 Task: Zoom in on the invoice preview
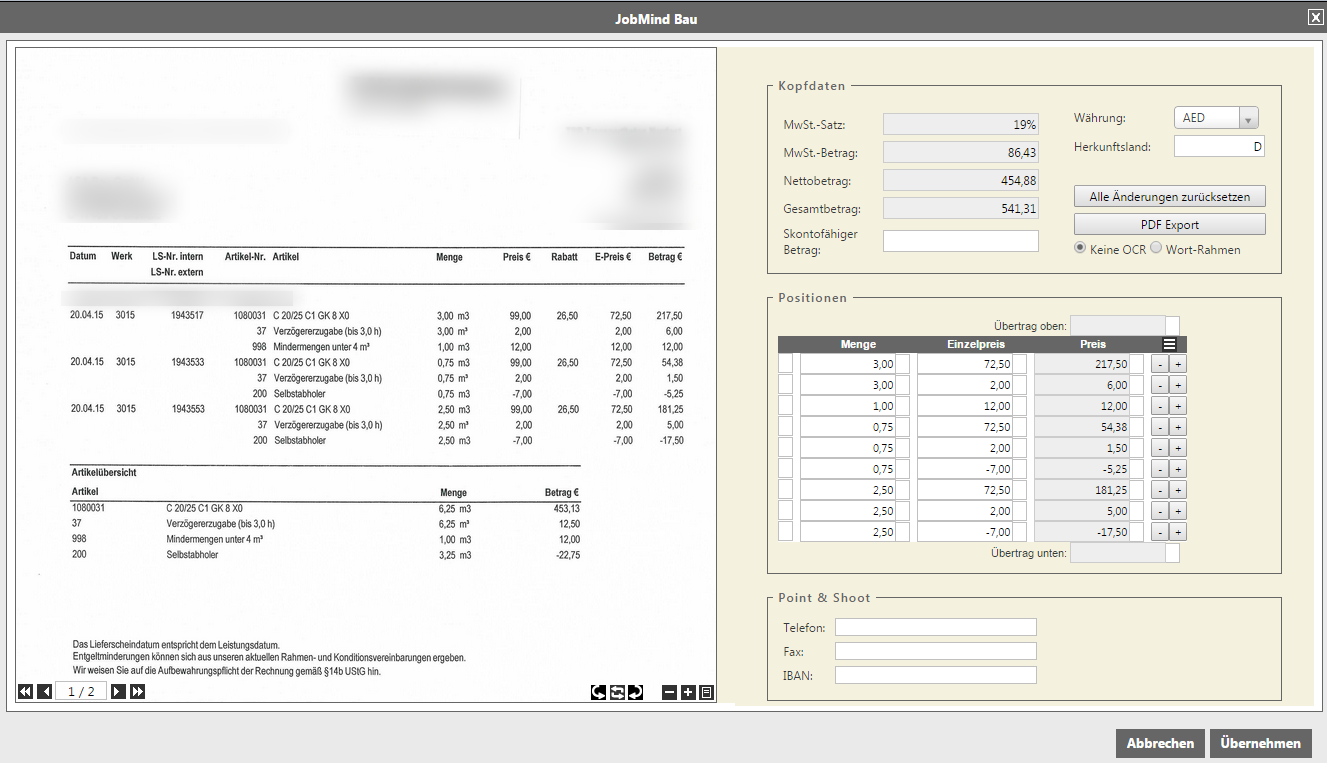688,692
